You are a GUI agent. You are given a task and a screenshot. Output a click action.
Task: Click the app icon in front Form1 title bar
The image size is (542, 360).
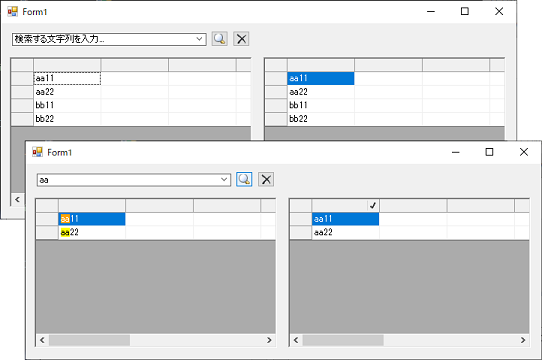[x=37, y=152]
